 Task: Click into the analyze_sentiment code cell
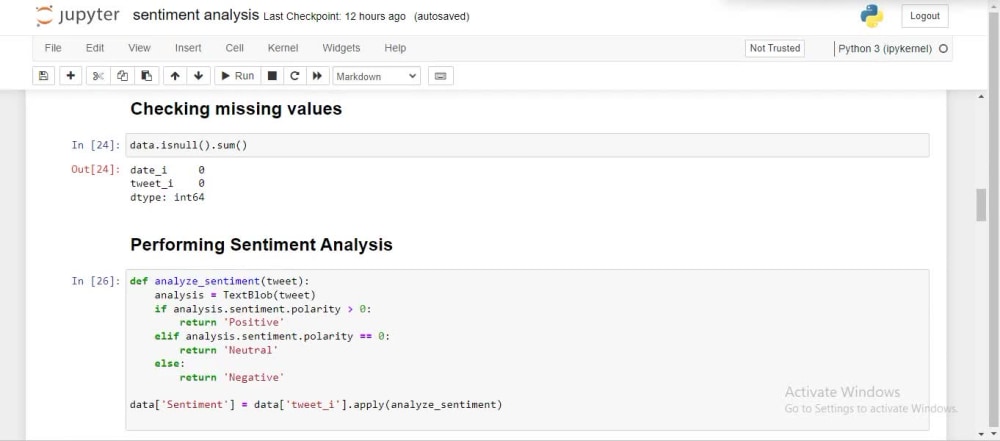tap(527, 350)
